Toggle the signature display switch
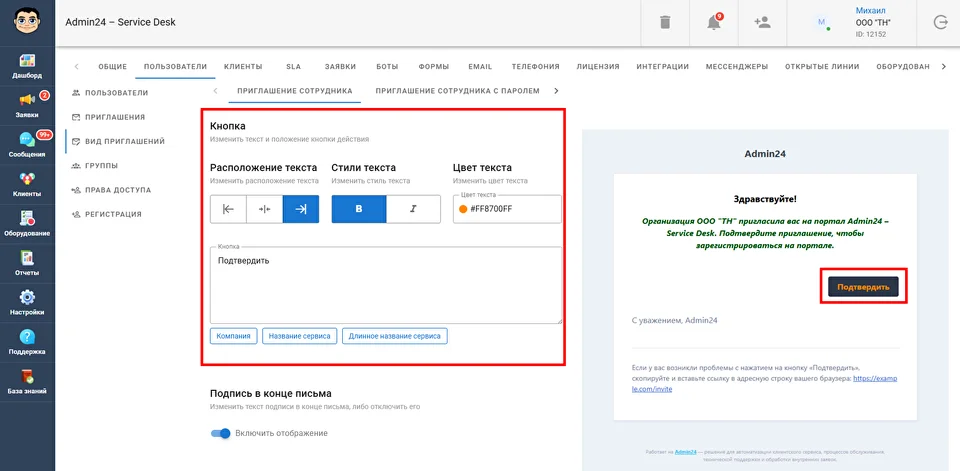Image resolution: width=960 pixels, height=471 pixels. click(x=220, y=433)
